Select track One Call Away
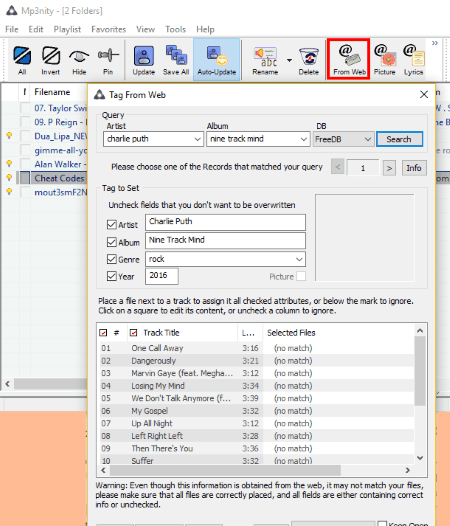The image size is (450, 526). tap(157, 348)
